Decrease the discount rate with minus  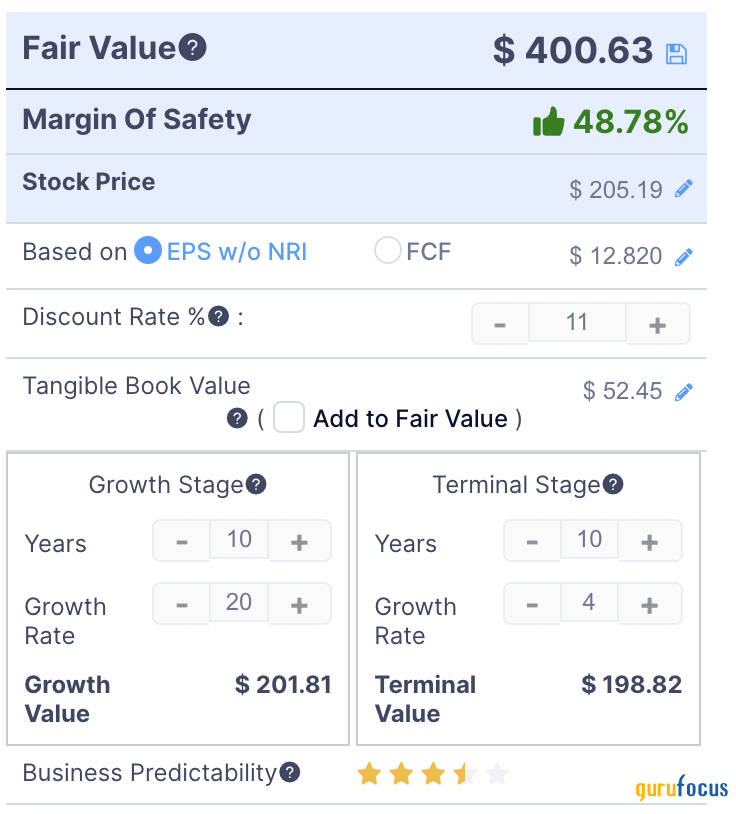pos(500,324)
